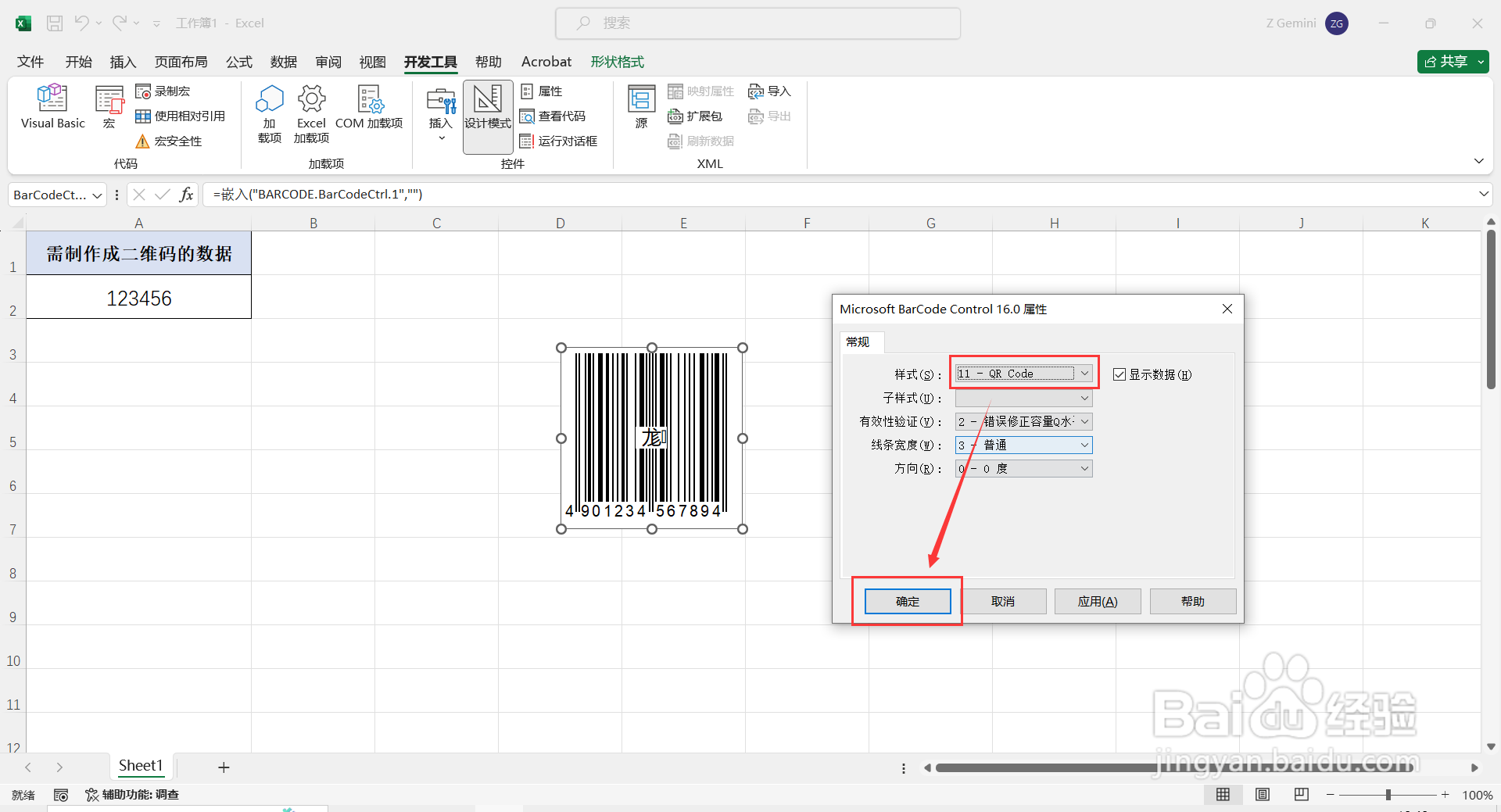The width and height of the screenshot is (1501, 812).
Task: Switch to Page Break Preview
Action: tap(1301, 795)
